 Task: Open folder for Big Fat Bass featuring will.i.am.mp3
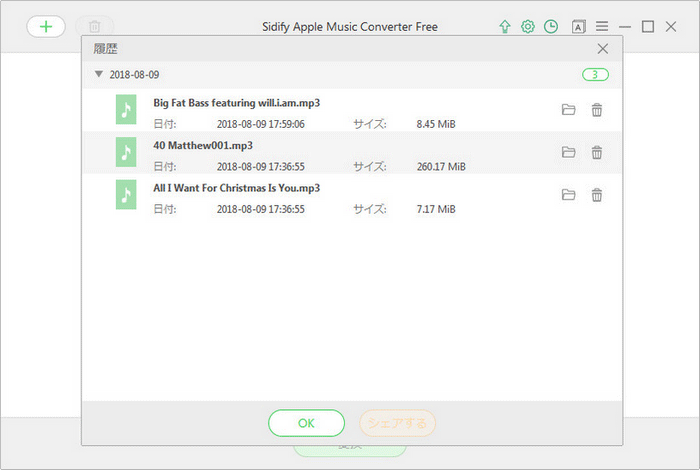click(x=568, y=109)
